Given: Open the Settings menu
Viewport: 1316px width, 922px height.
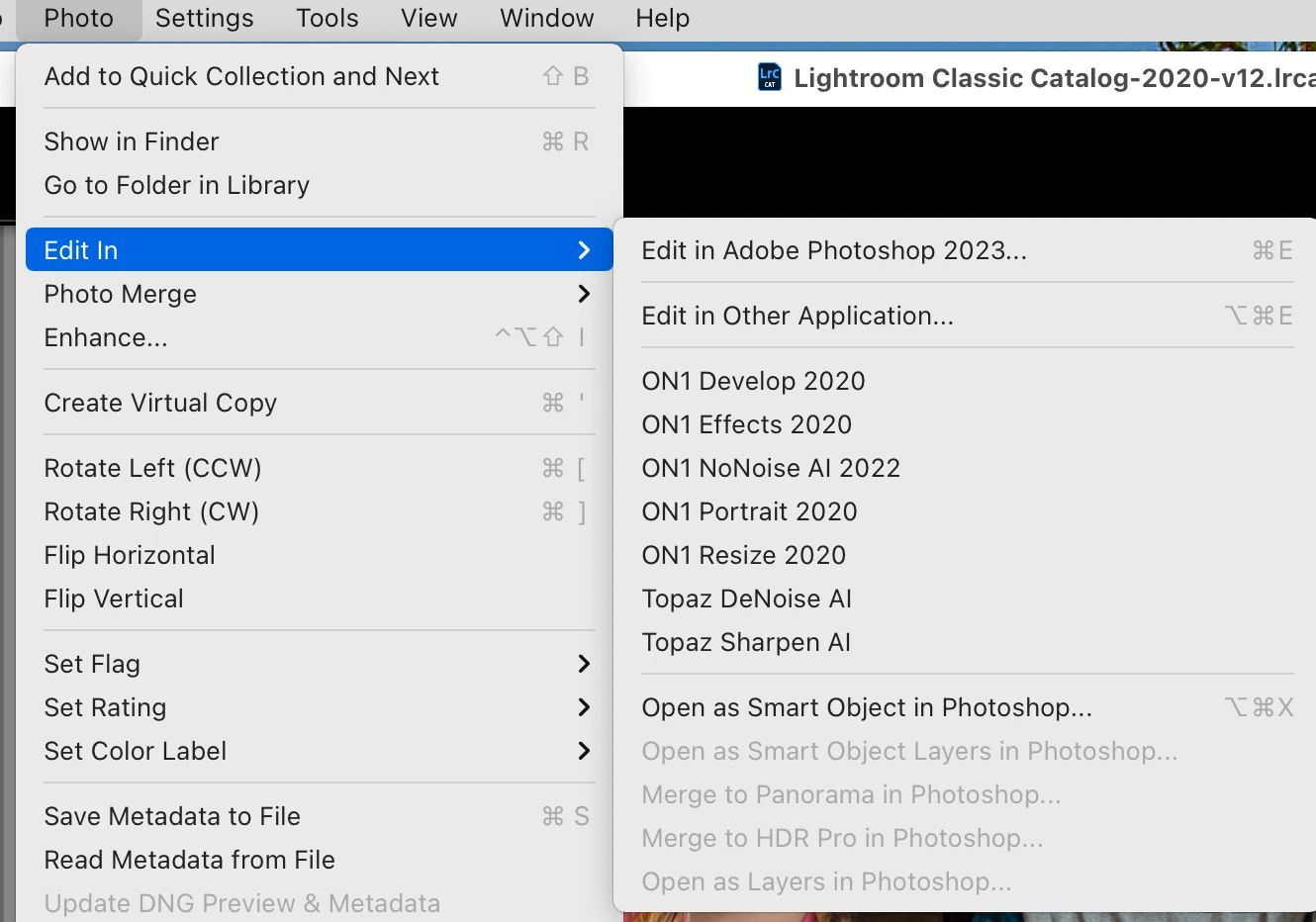Looking at the screenshot, I should click(x=205, y=19).
